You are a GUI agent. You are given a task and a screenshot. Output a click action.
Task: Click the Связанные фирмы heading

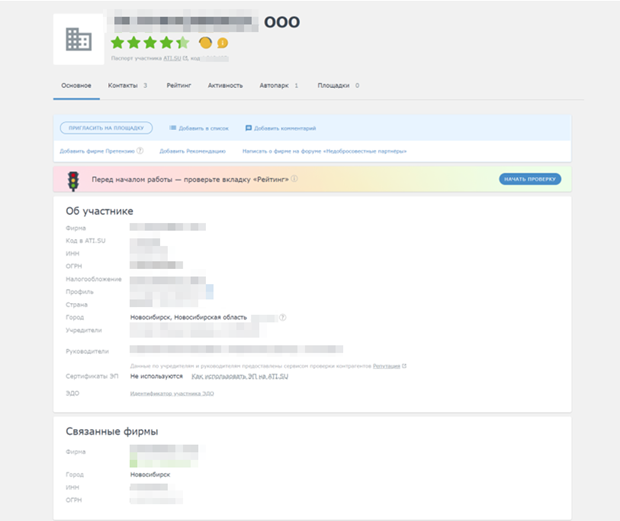point(112,431)
